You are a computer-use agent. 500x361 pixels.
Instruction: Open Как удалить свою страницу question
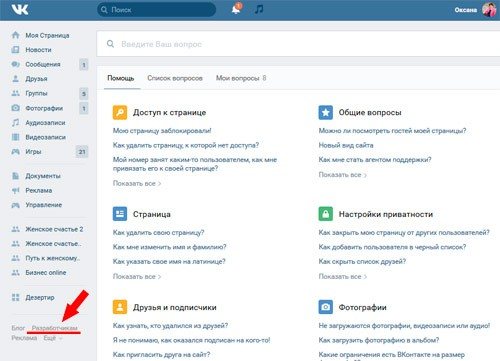point(158,232)
